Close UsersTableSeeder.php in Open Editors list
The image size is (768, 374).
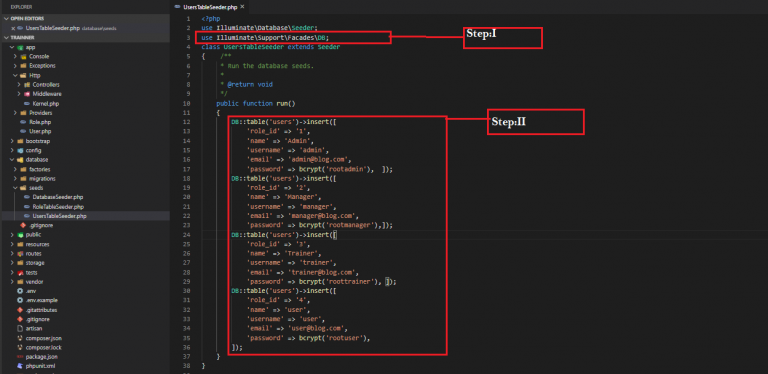(13, 28)
